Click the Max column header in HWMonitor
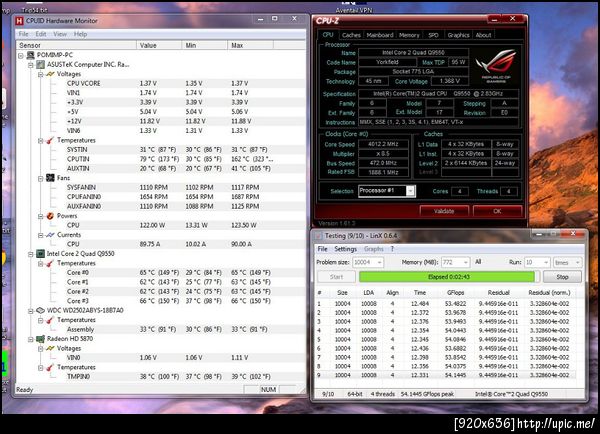600x434 pixels. (x=250, y=45)
